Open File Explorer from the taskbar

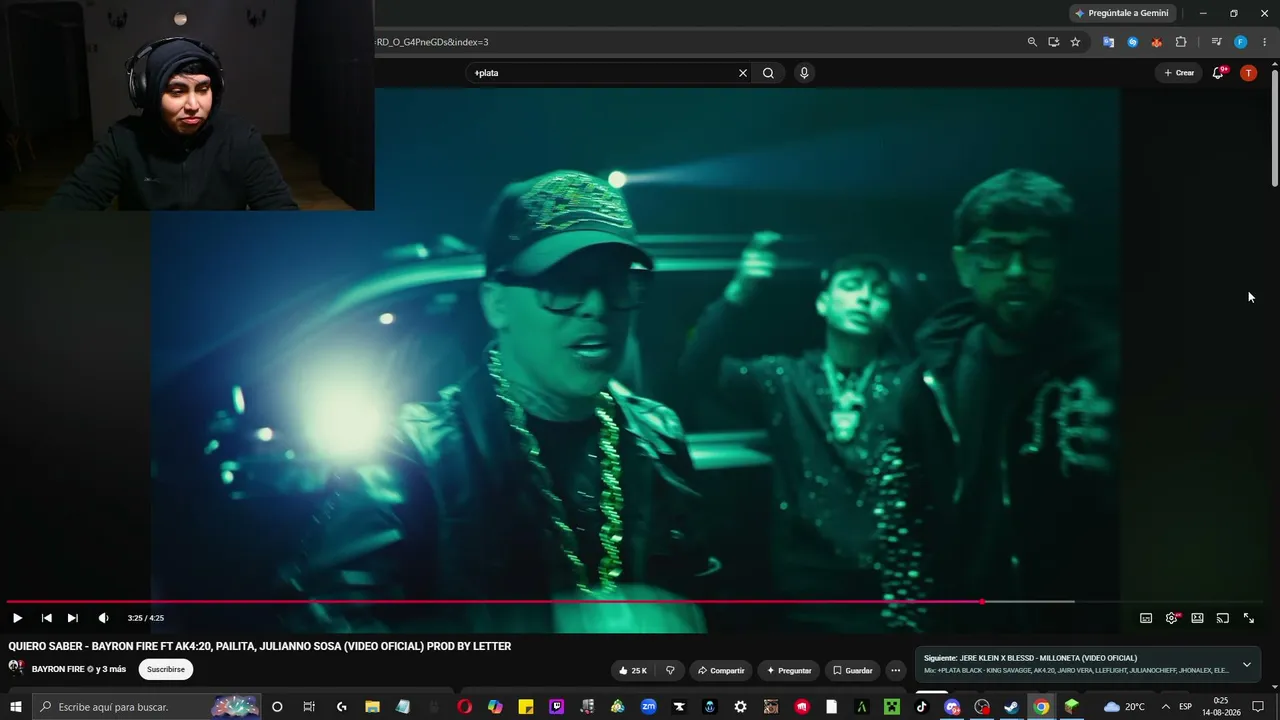372,707
